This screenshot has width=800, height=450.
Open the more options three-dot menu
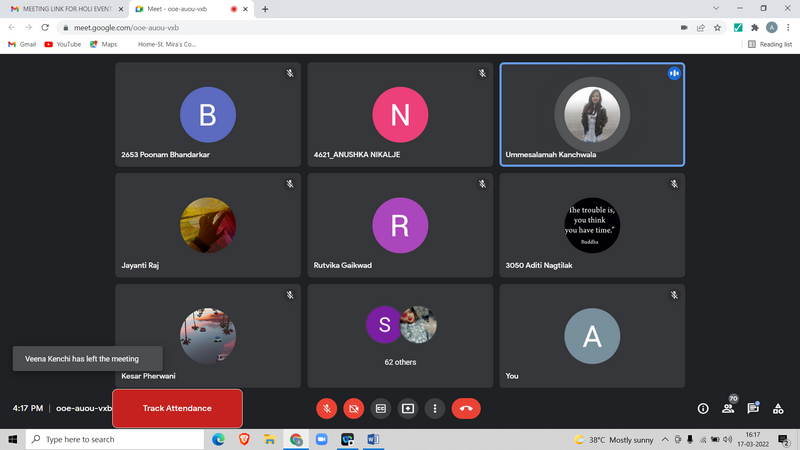click(x=434, y=408)
